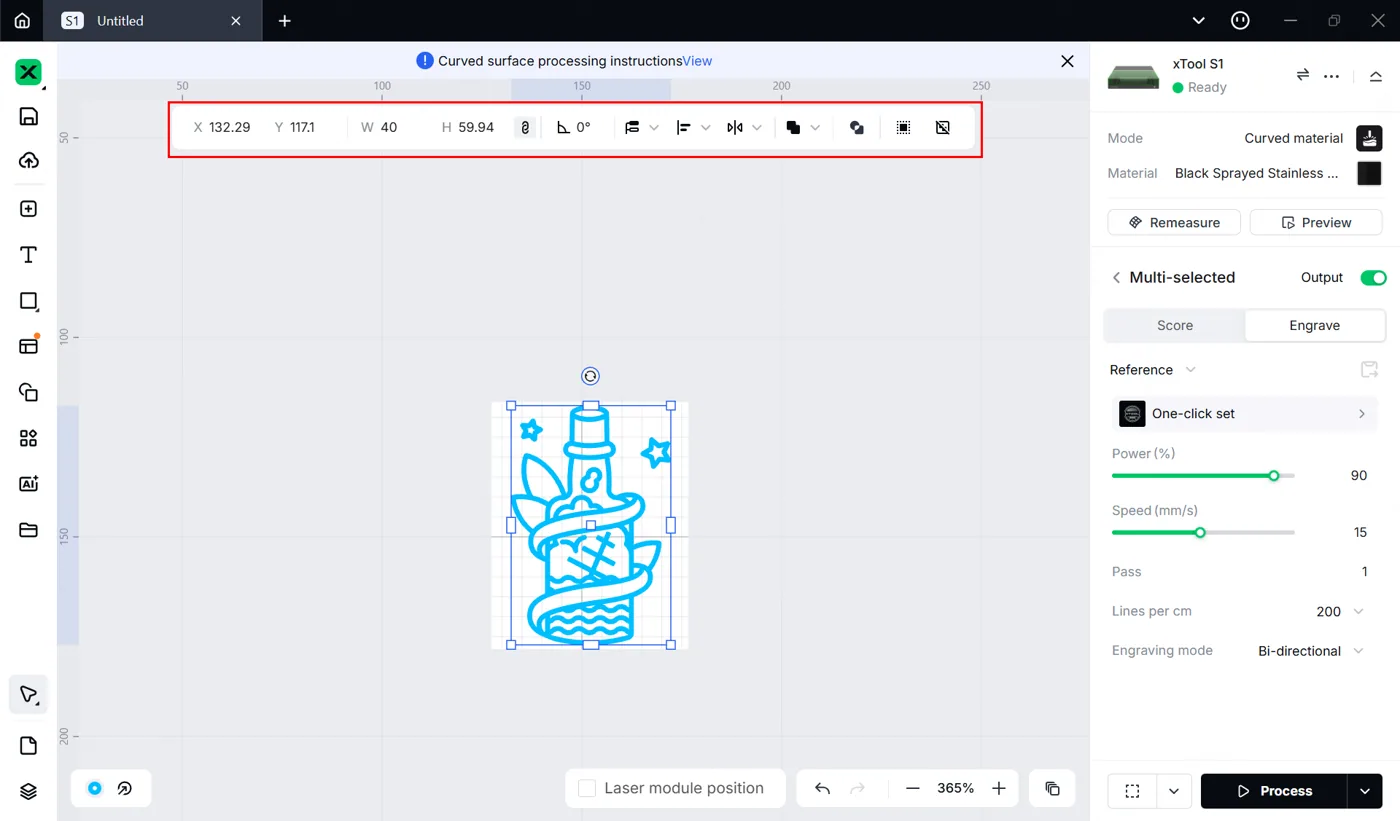Switch device using the swap arrows icon
This screenshot has height=821, width=1400.
pyautogui.click(x=1303, y=75)
